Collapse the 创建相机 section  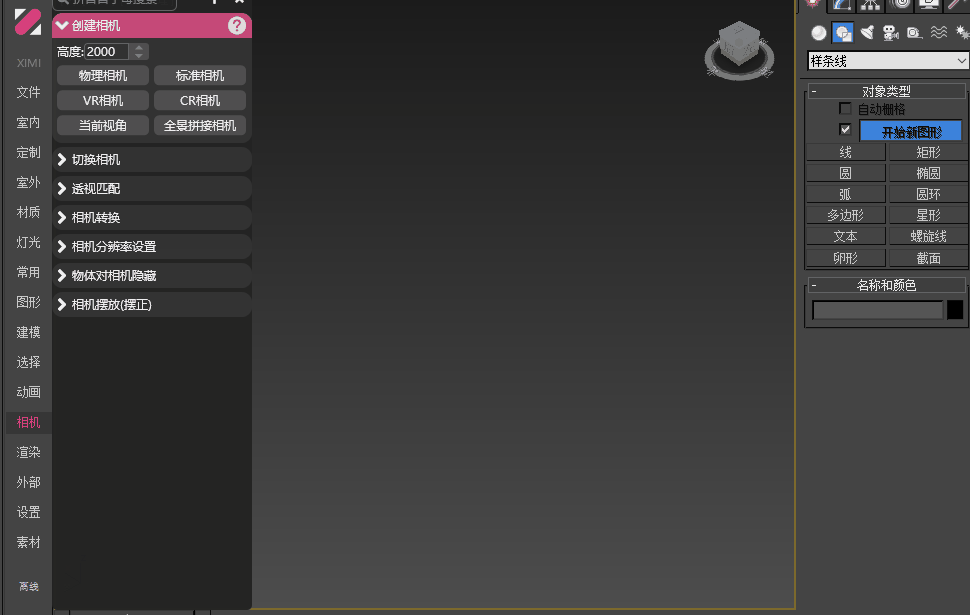click(152, 25)
